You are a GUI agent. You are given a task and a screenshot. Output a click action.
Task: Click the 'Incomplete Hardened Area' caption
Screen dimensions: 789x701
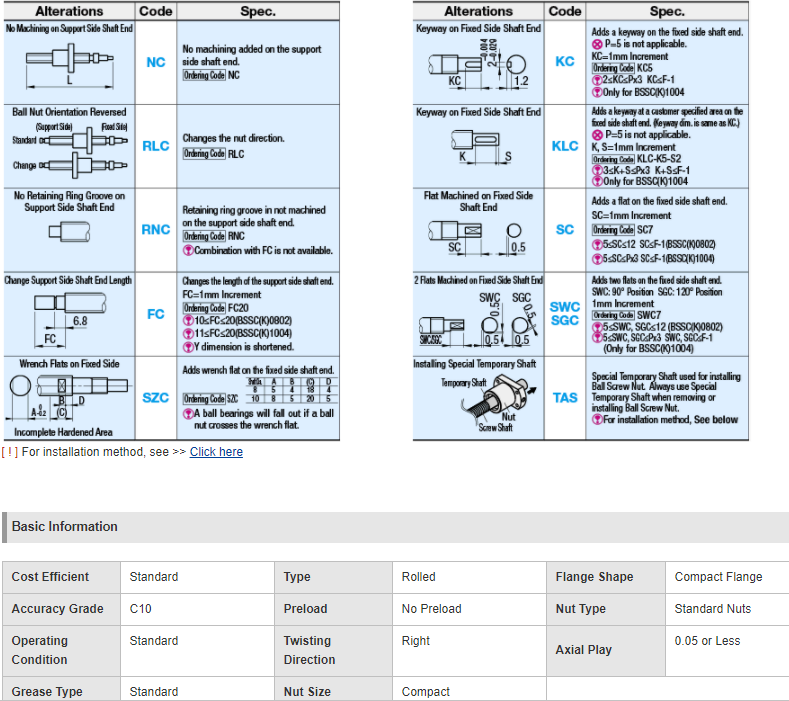coord(63,432)
